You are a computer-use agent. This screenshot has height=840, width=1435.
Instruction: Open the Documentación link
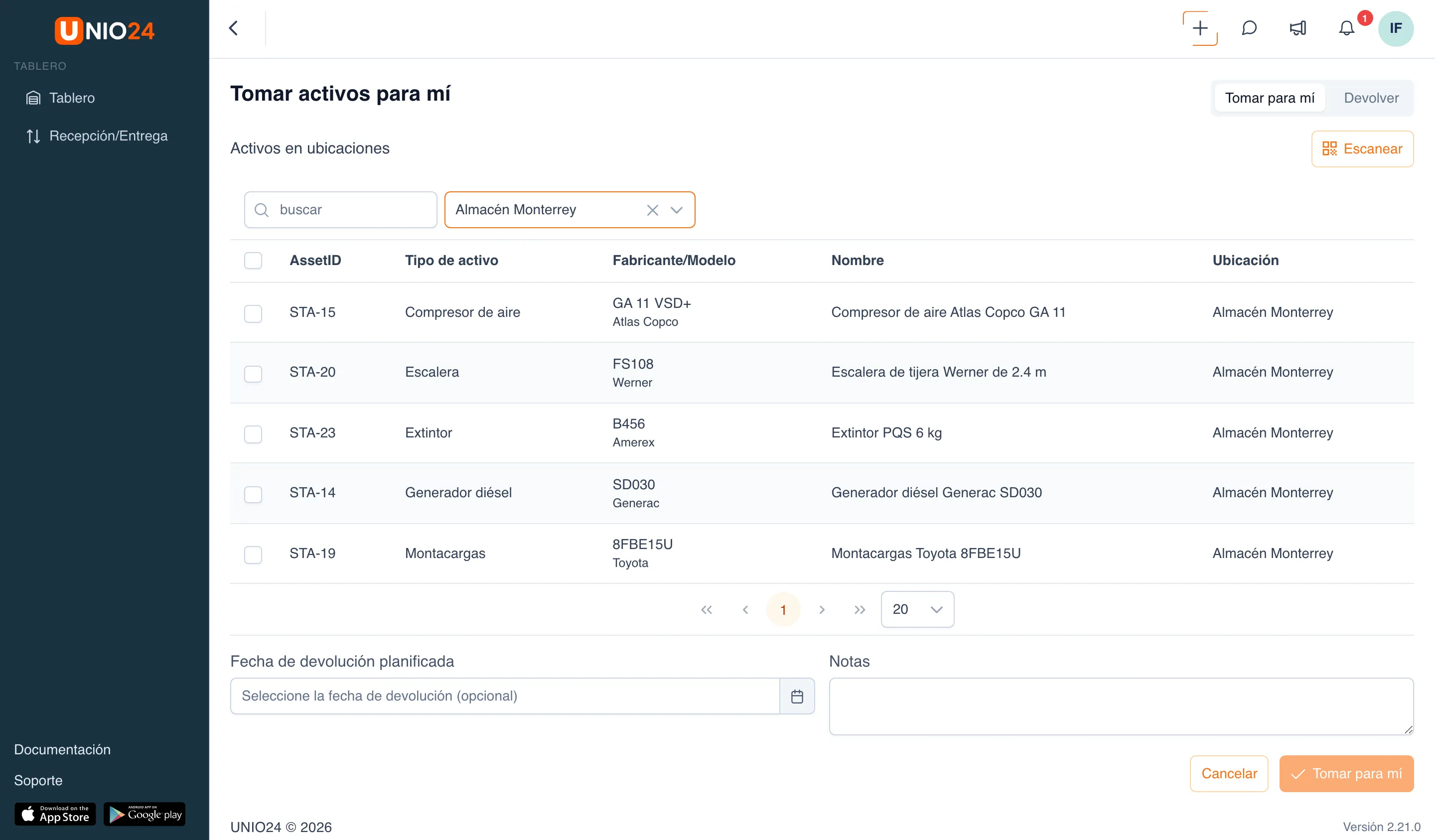pyautogui.click(x=62, y=749)
